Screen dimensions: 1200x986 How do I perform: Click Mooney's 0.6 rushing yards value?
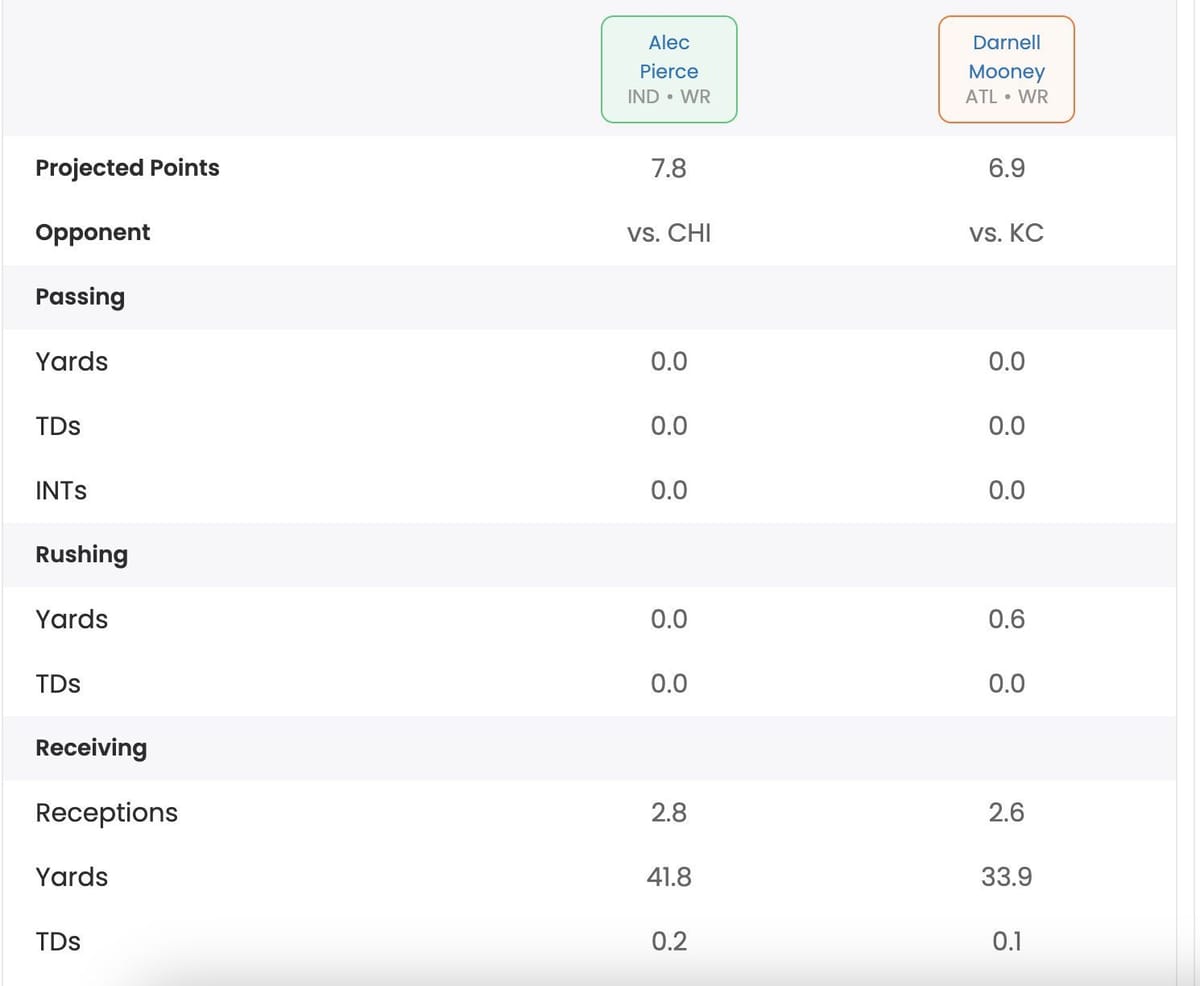point(1006,620)
